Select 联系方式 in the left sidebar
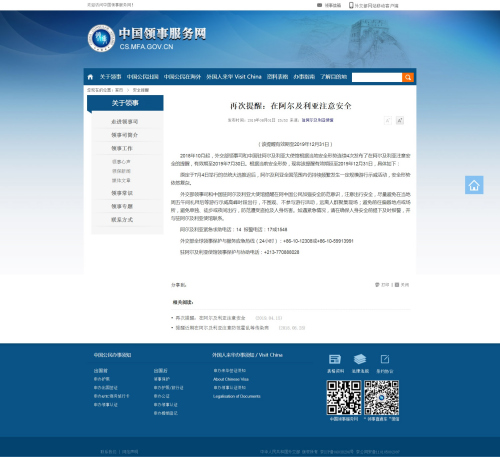This screenshot has width=500, height=457. pos(122,220)
